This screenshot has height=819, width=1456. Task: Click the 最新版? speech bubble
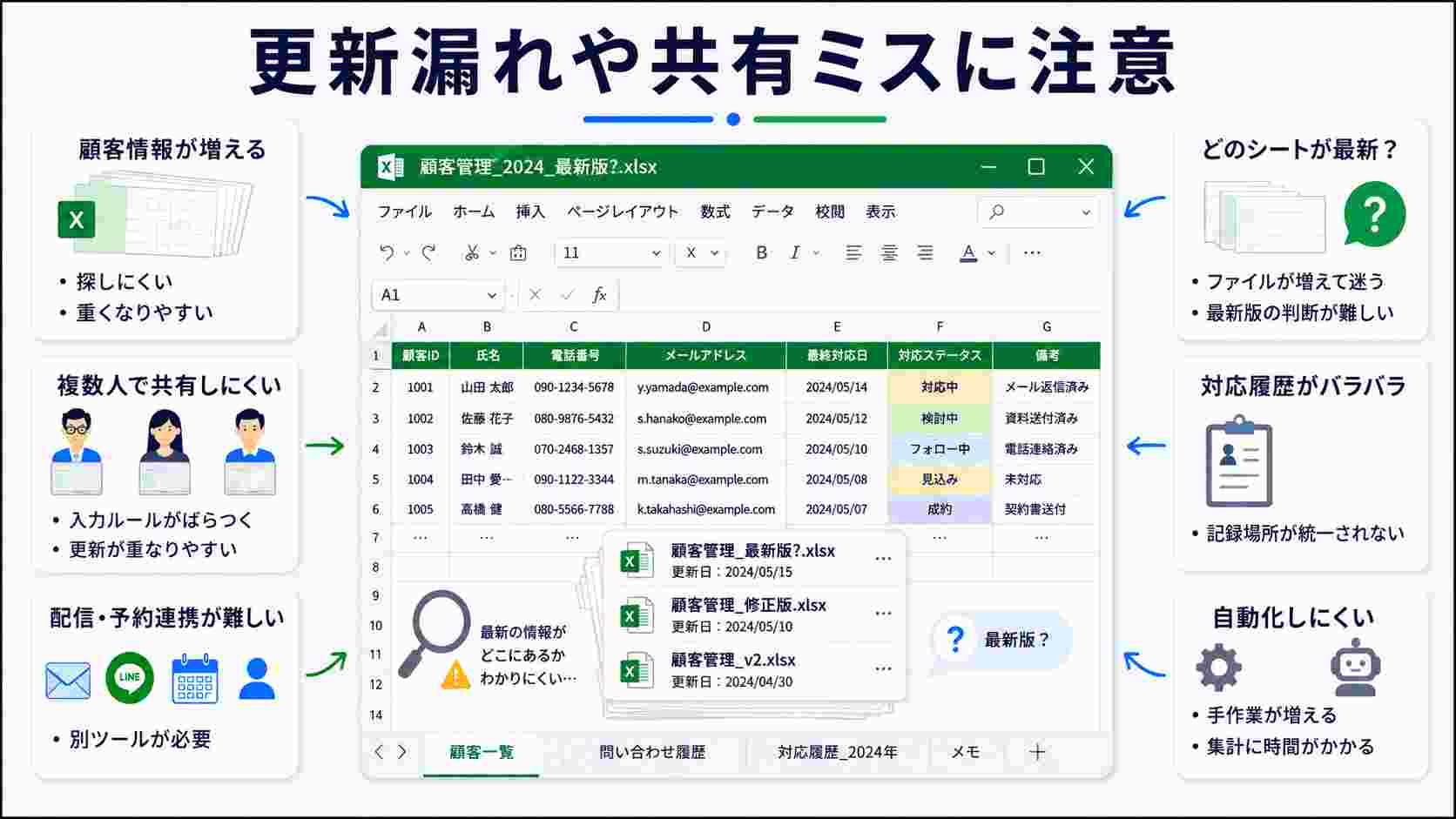pos(1002,641)
